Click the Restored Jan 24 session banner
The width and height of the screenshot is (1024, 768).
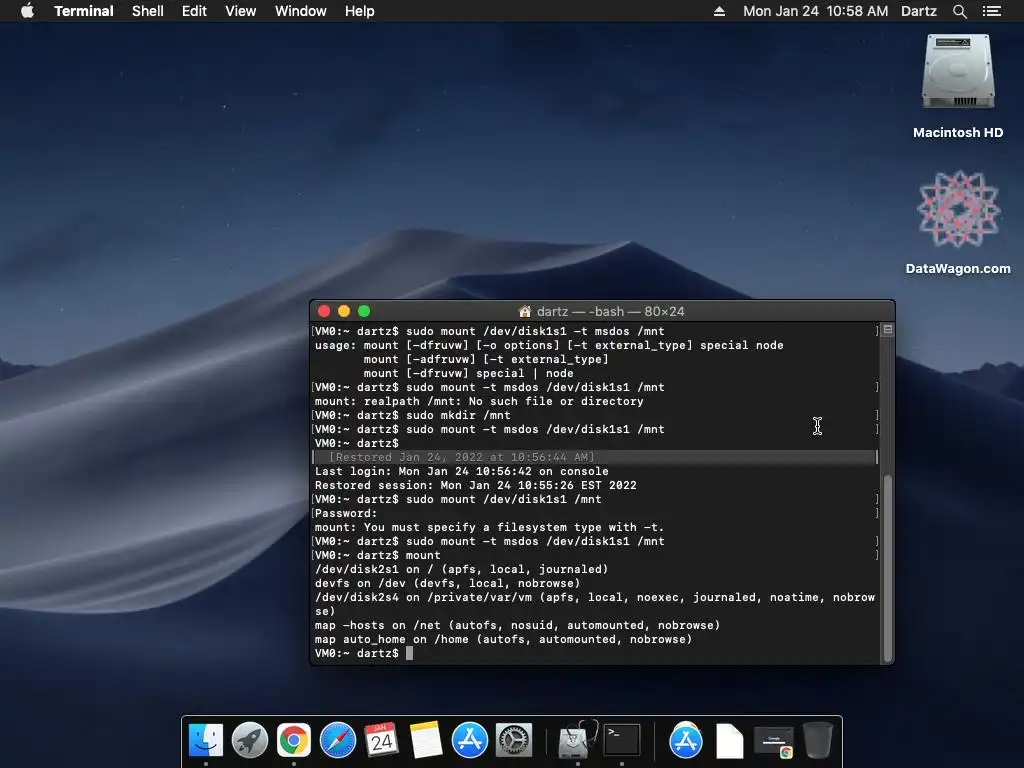tap(594, 457)
